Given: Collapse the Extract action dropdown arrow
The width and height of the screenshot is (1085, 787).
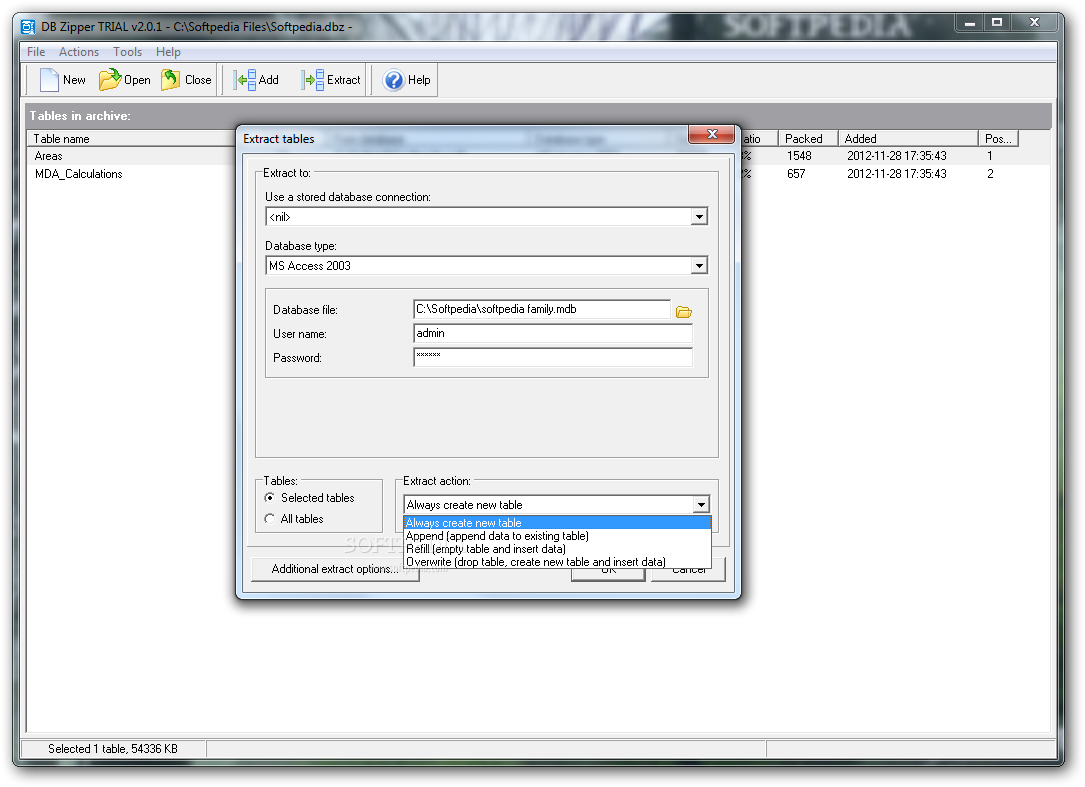Looking at the screenshot, I should [701, 505].
